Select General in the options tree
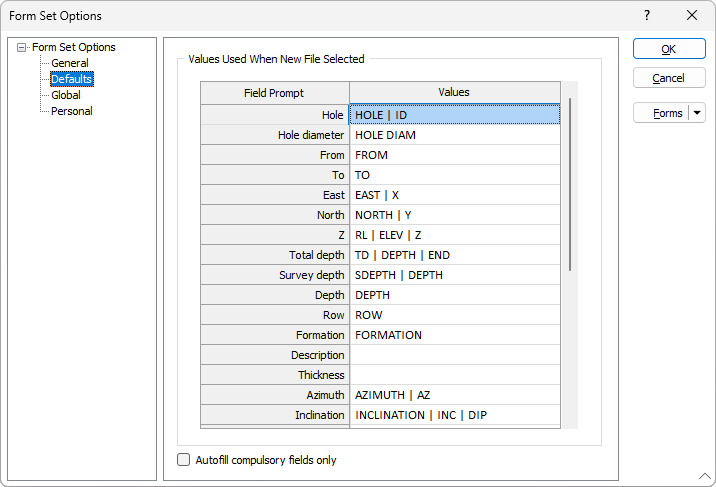The width and height of the screenshot is (716, 487). coord(70,63)
